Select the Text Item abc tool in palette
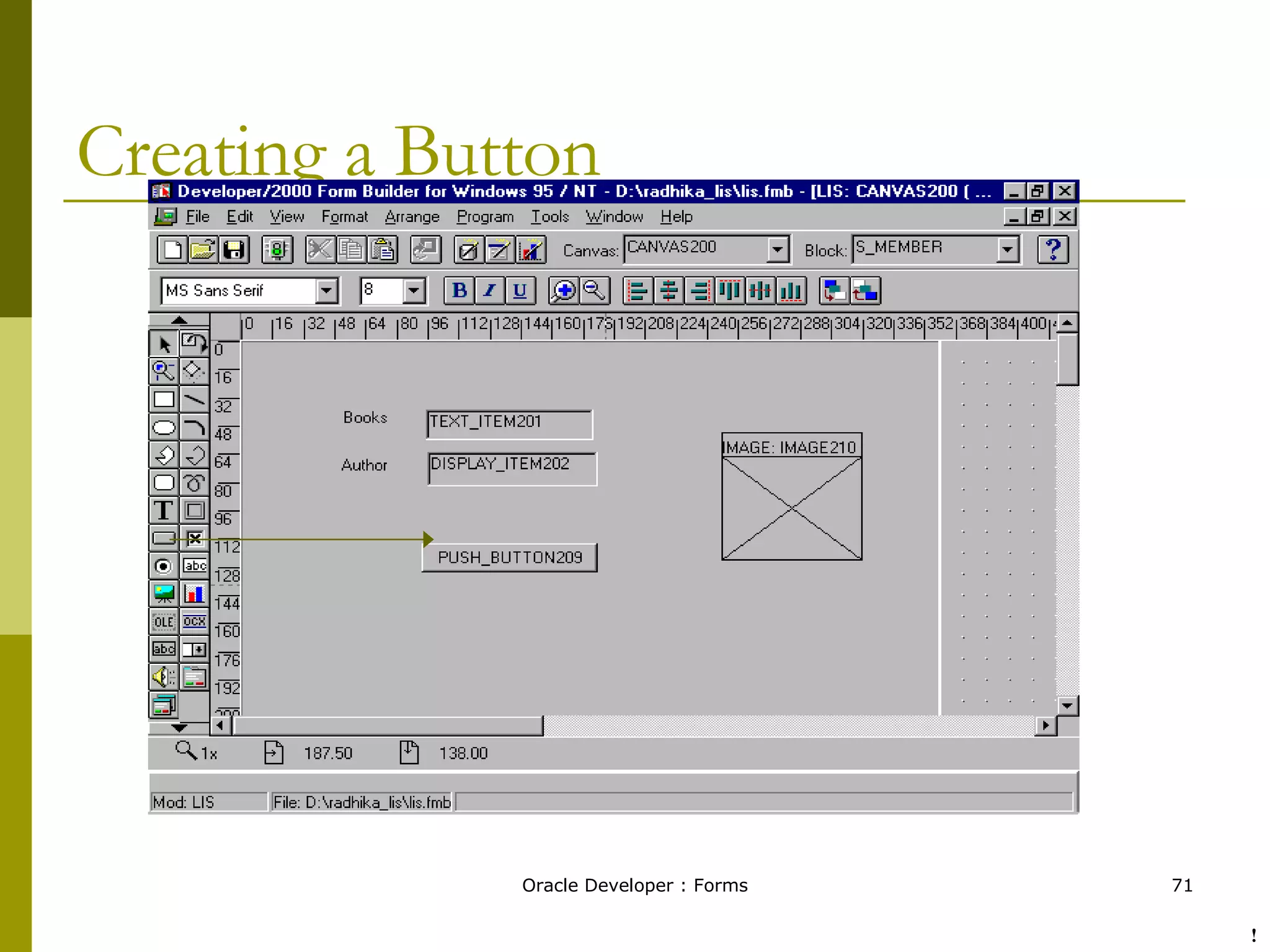Viewport: 1270px width, 952px height. (x=194, y=566)
